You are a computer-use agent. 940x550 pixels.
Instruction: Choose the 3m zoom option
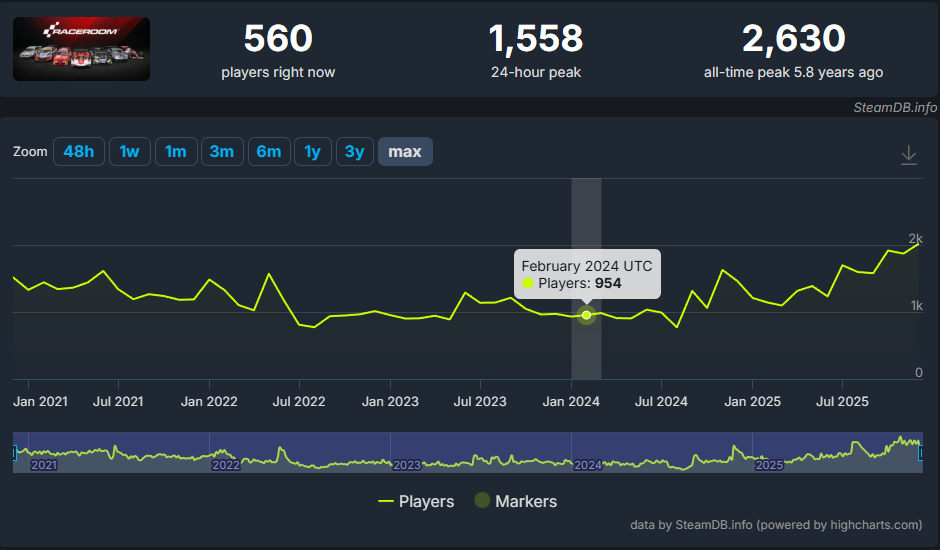[221, 152]
